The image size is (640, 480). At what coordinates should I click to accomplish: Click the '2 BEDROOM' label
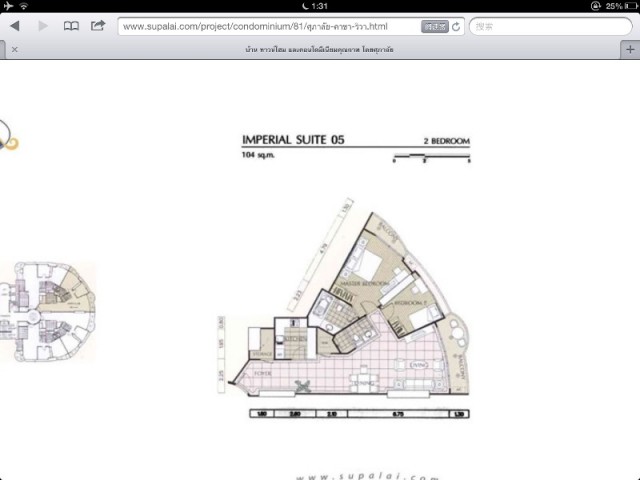[447, 141]
